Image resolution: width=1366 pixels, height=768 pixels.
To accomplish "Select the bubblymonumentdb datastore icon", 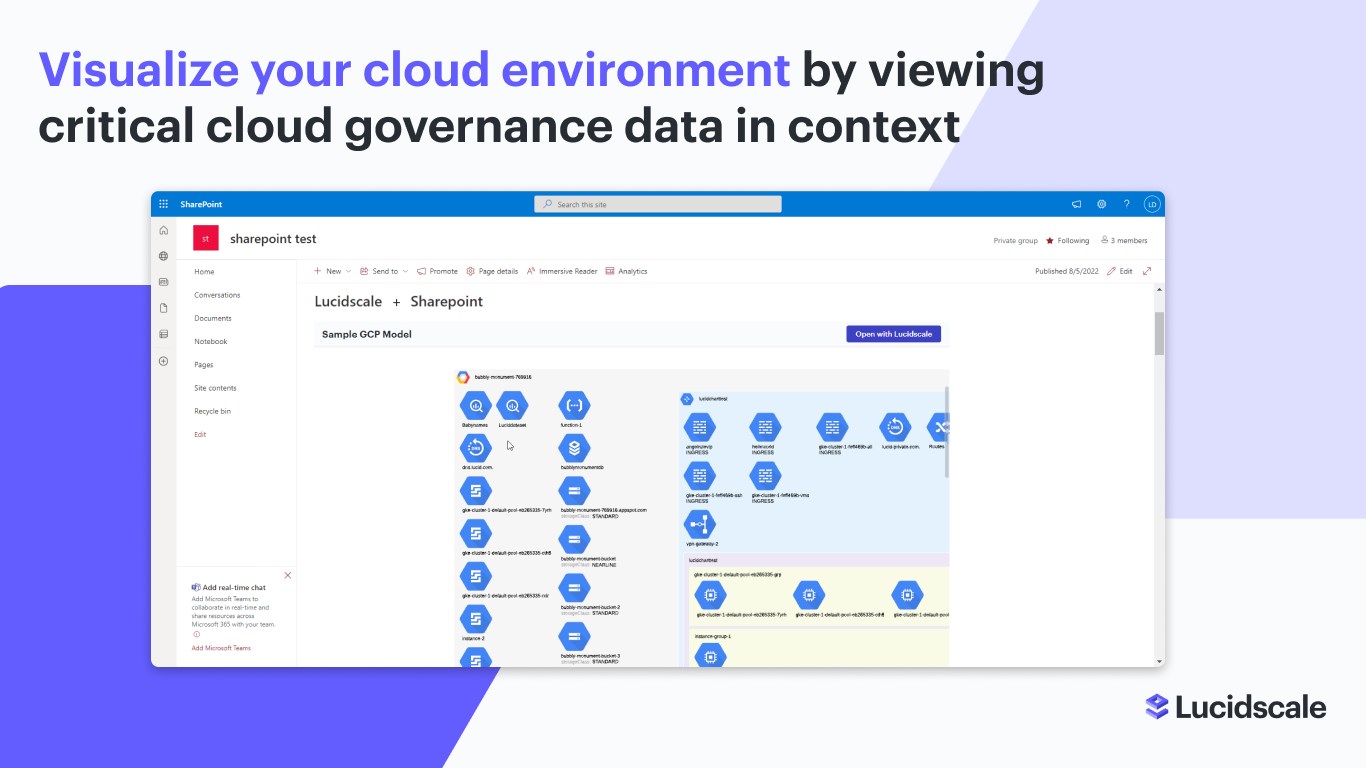I will coord(574,447).
